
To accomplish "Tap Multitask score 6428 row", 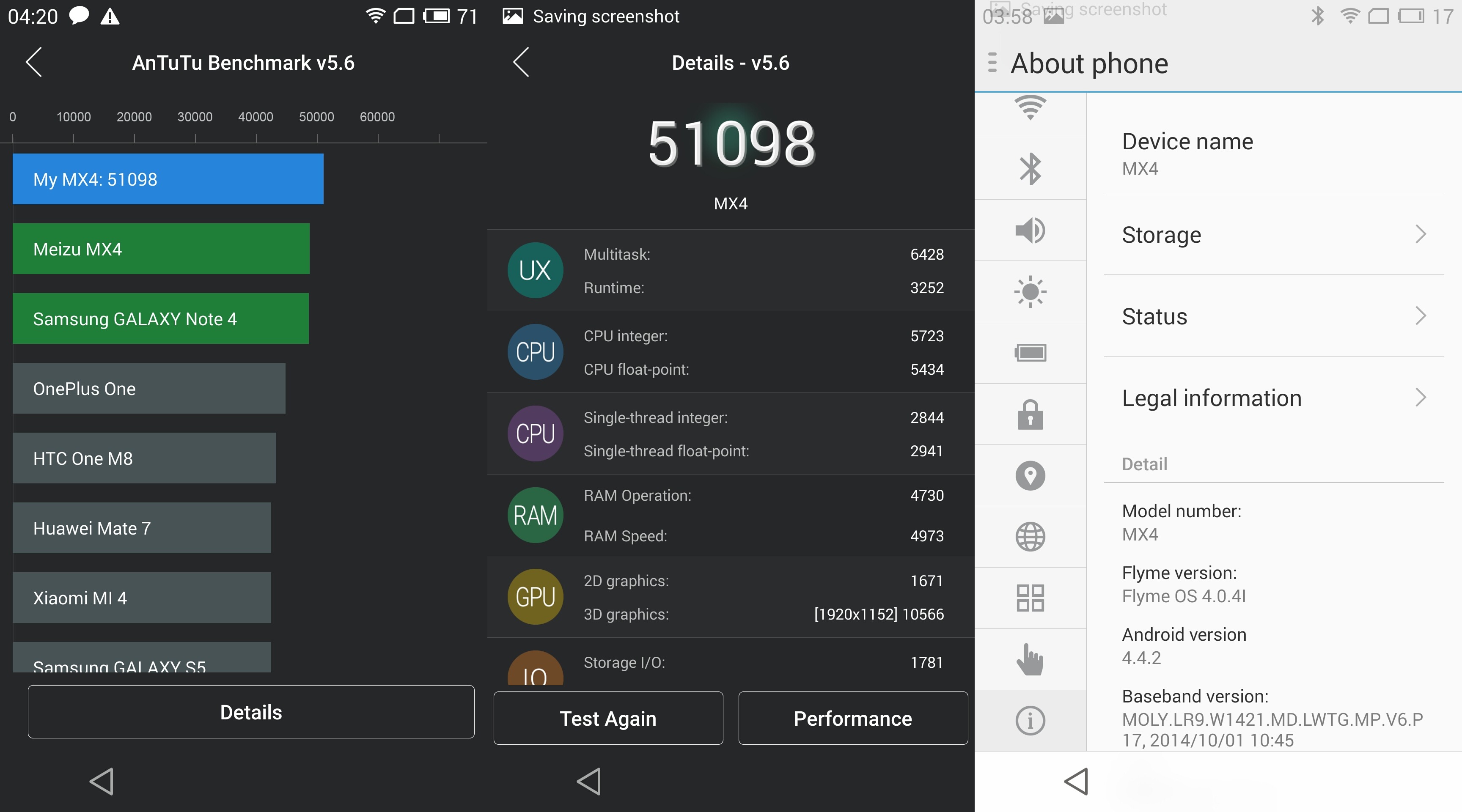I will point(764,254).
